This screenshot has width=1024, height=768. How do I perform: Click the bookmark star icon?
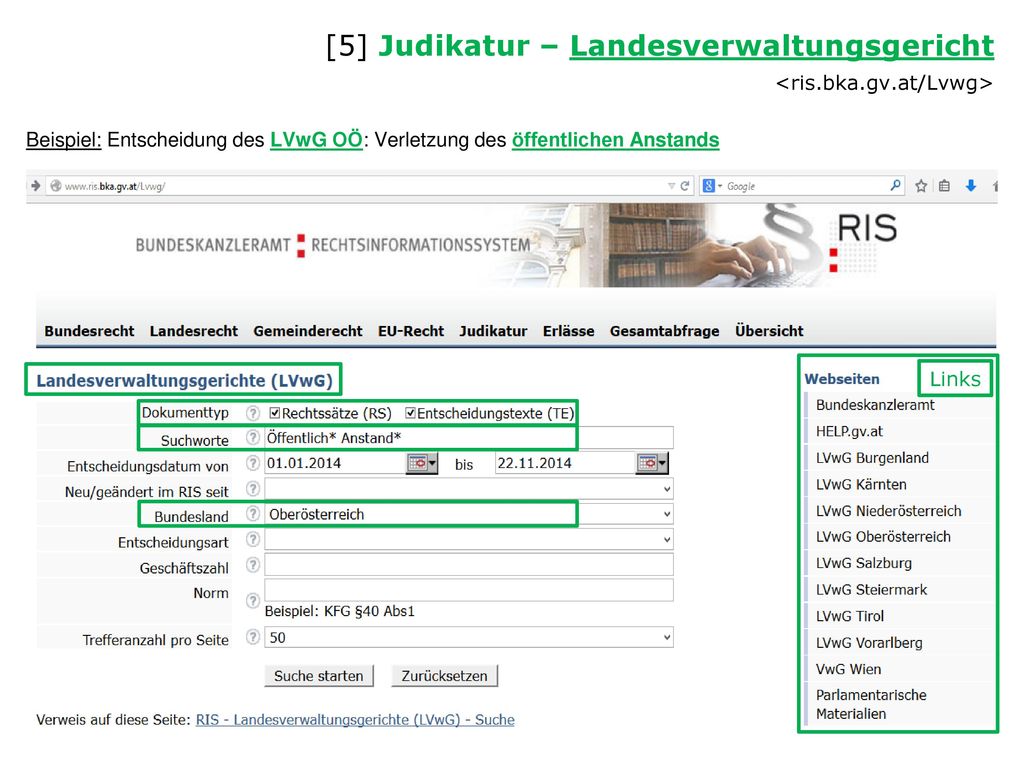coord(921,186)
